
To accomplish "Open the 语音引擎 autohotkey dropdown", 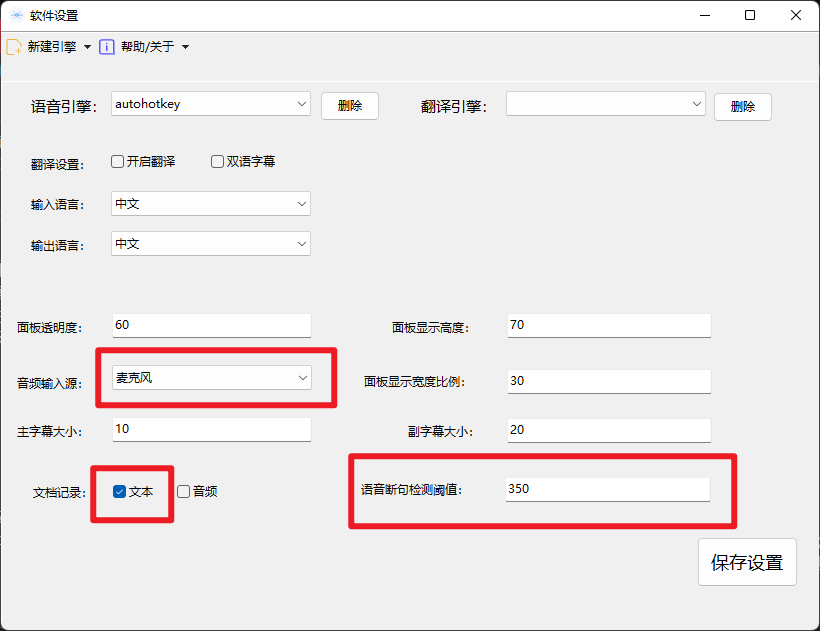I will [x=211, y=104].
